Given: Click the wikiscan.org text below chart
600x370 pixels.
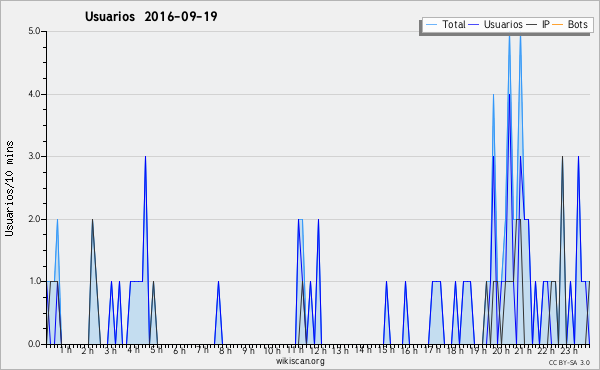Looking at the screenshot, I should tap(300, 361).
